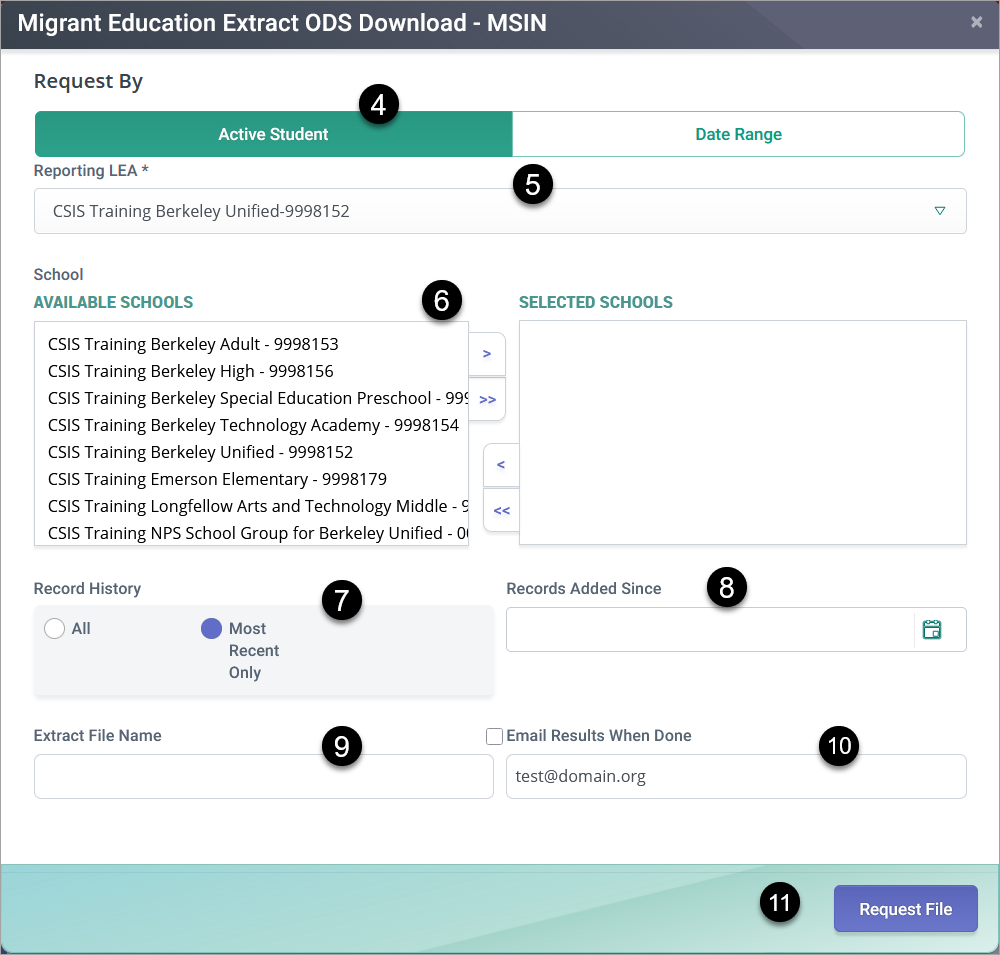
Task: Expand the Reporting LEA dropdown
Action: click(x=500, y=211)
